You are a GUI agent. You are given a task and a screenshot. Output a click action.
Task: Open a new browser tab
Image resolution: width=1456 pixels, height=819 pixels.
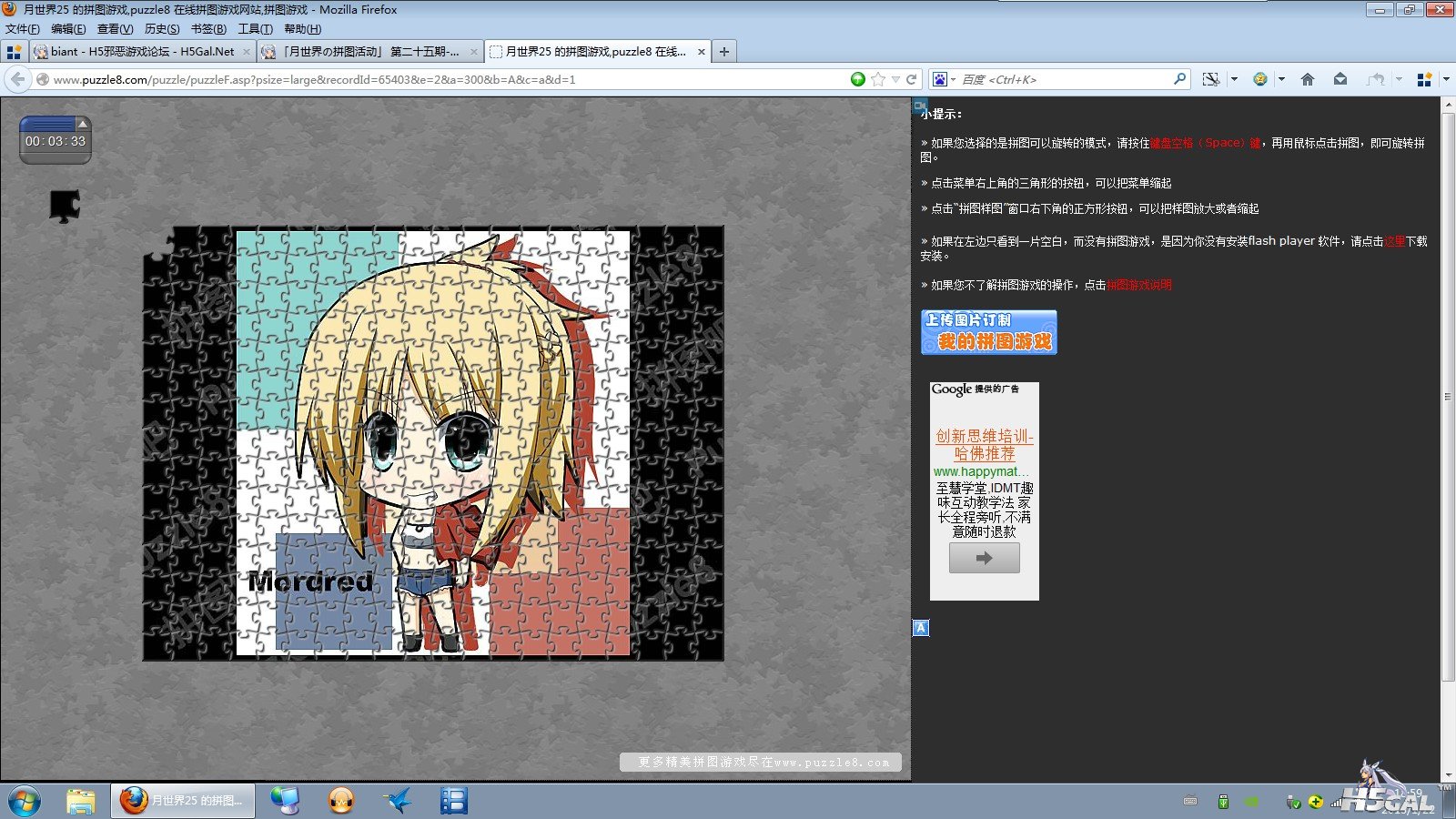724,52
